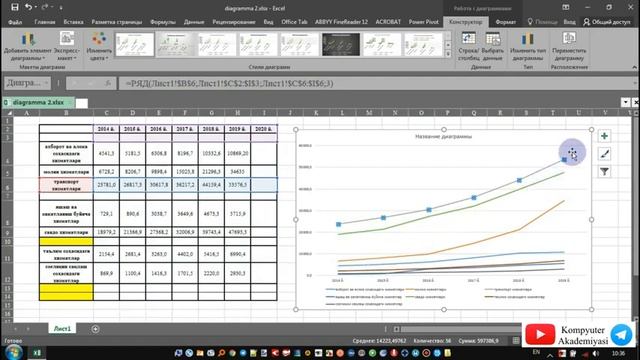Screen dimensions: 640x360
Task: Click the Помощник lightbulb search box
Action: (542, 22)
